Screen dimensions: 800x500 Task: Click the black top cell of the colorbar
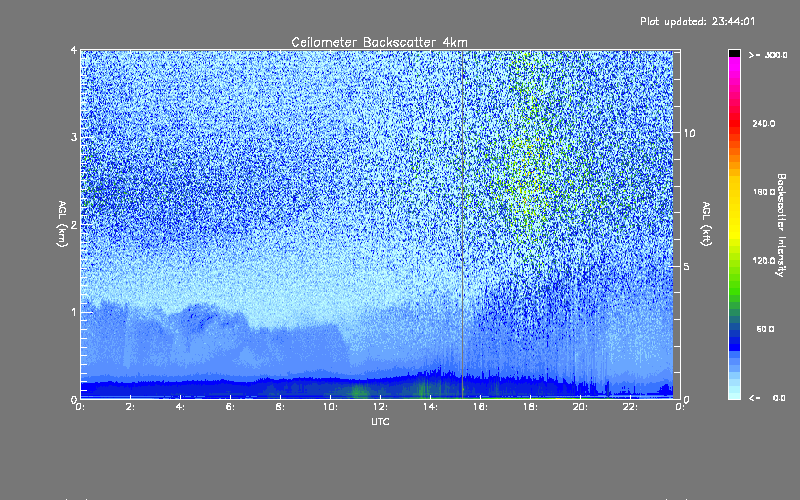(734, 53)
